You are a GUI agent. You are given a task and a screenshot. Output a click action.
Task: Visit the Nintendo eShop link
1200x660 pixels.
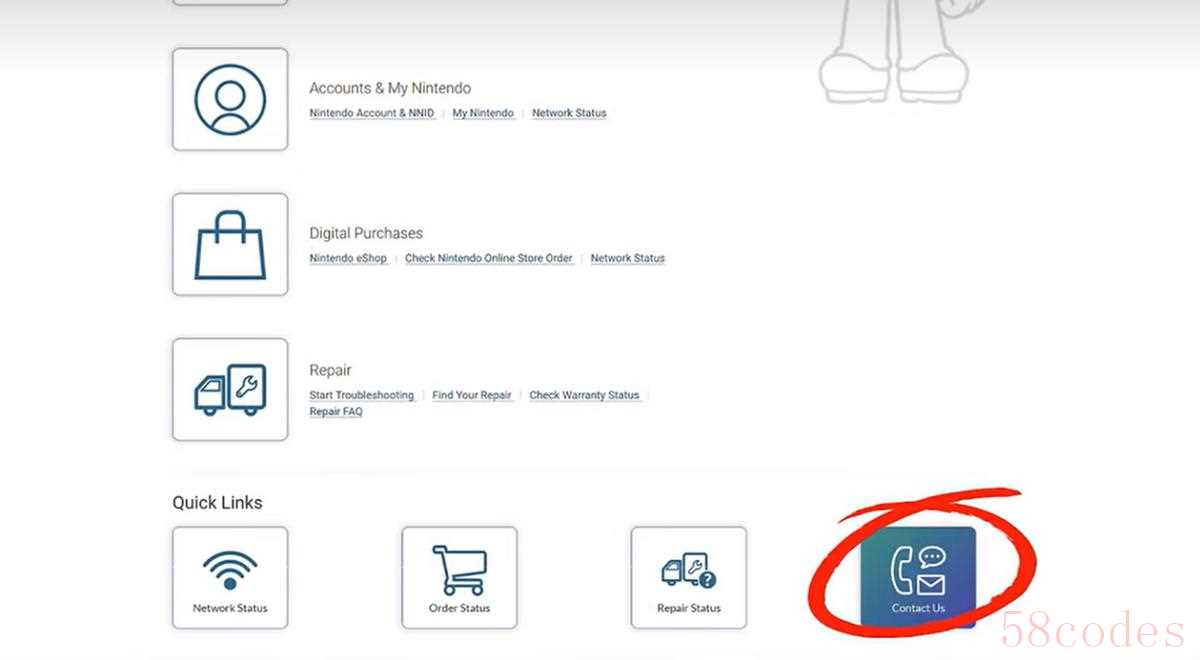coord(348,259)
